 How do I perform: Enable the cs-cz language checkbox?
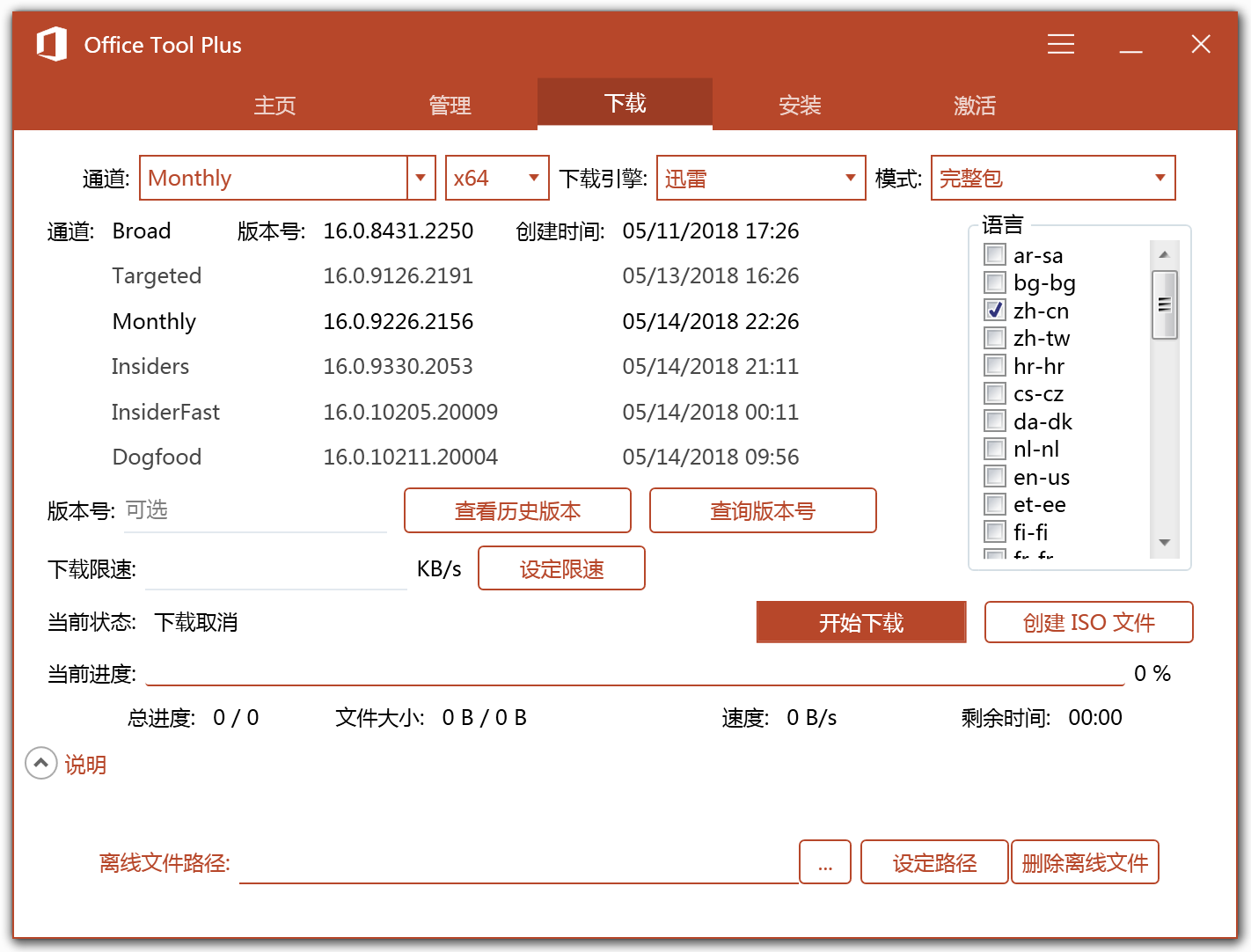[995, 393]
